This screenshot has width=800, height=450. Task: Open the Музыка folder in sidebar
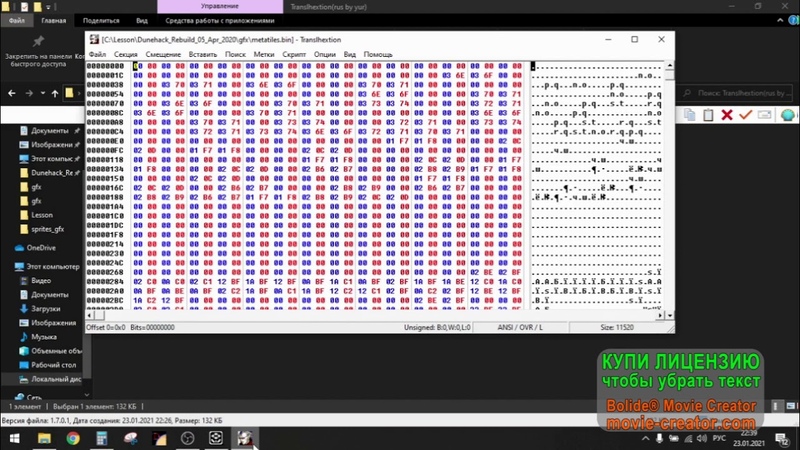tap(44, 337)
